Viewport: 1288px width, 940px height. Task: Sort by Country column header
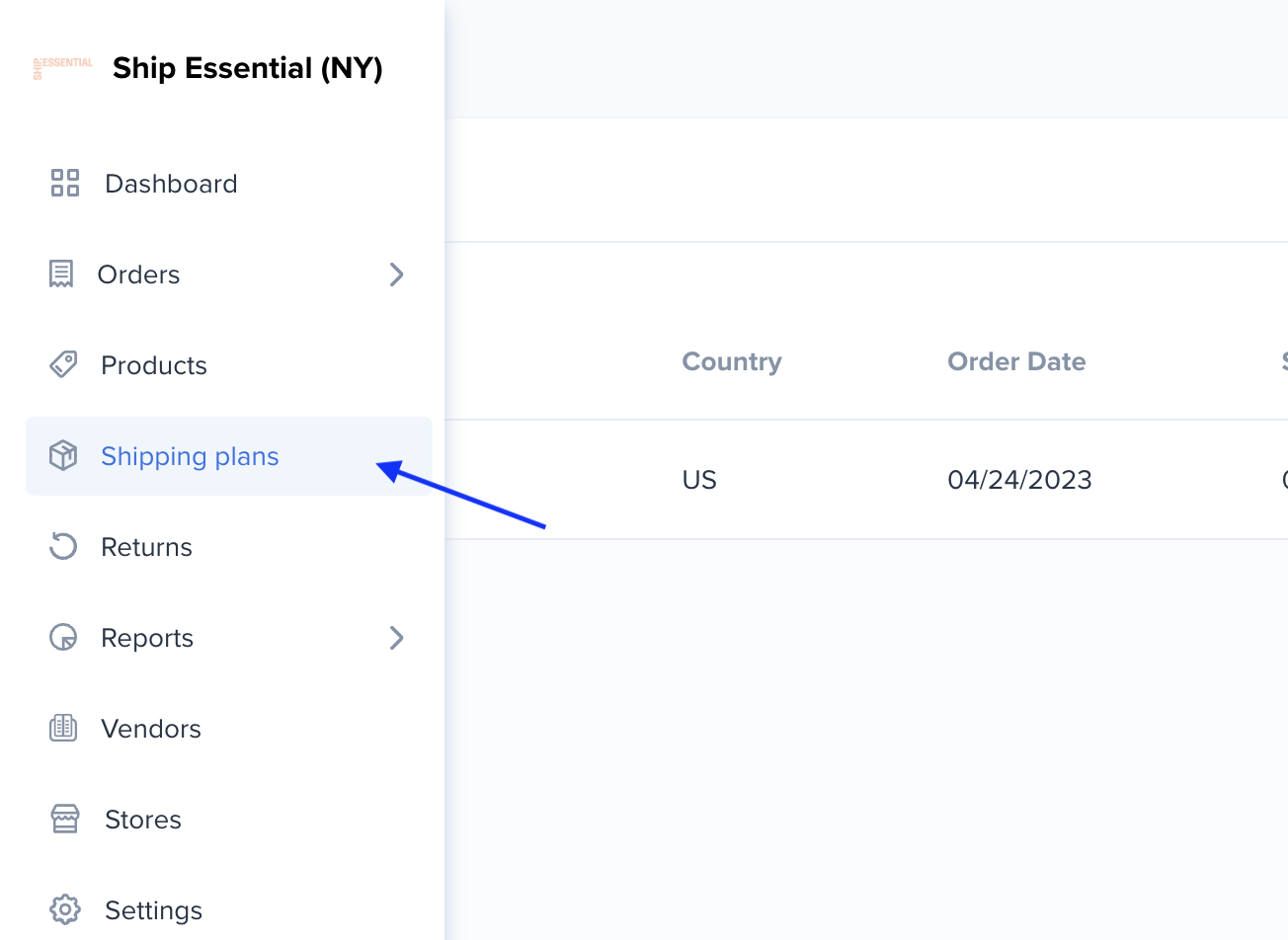732,361
